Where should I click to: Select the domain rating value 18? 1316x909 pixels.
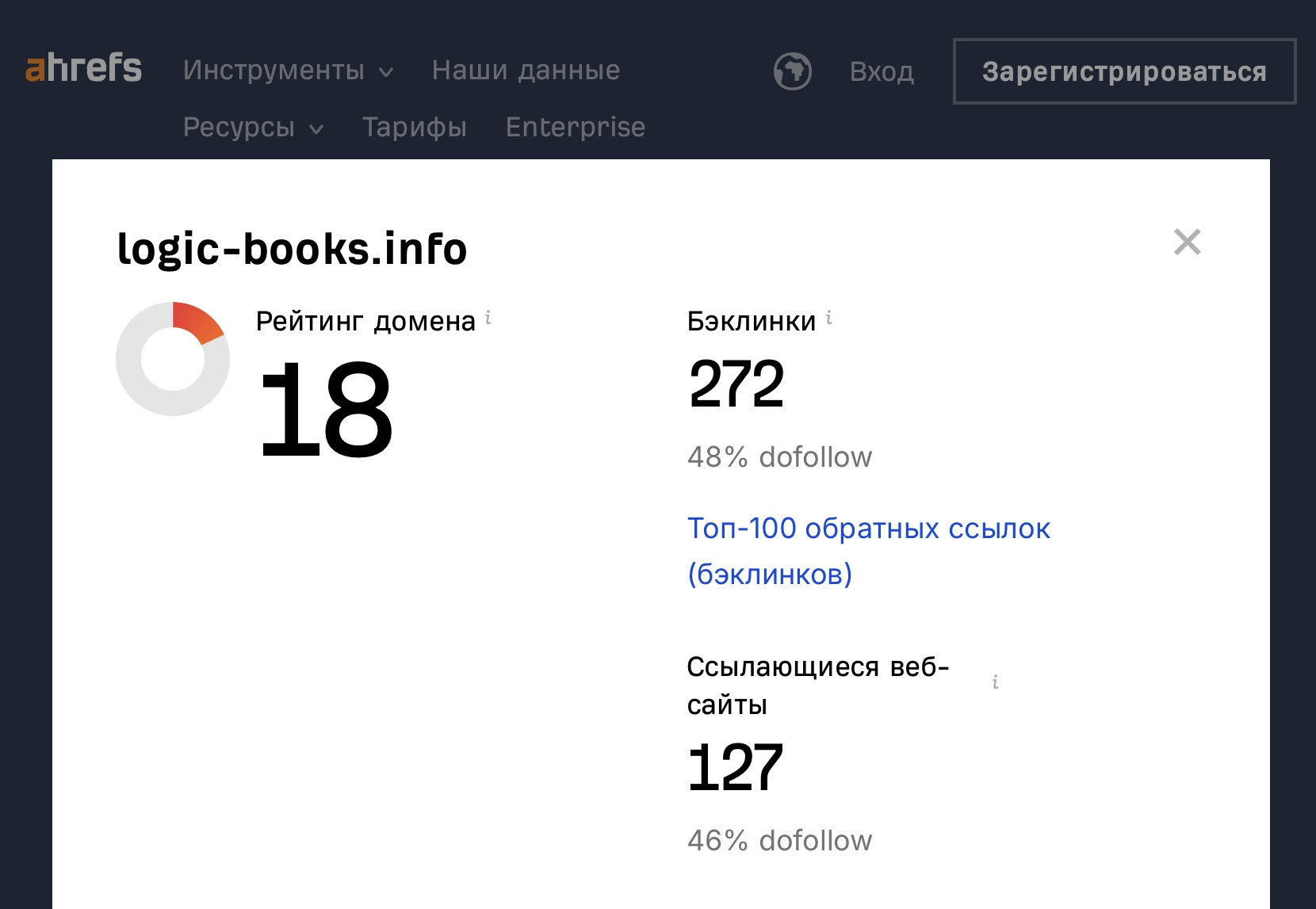(327, 409)
